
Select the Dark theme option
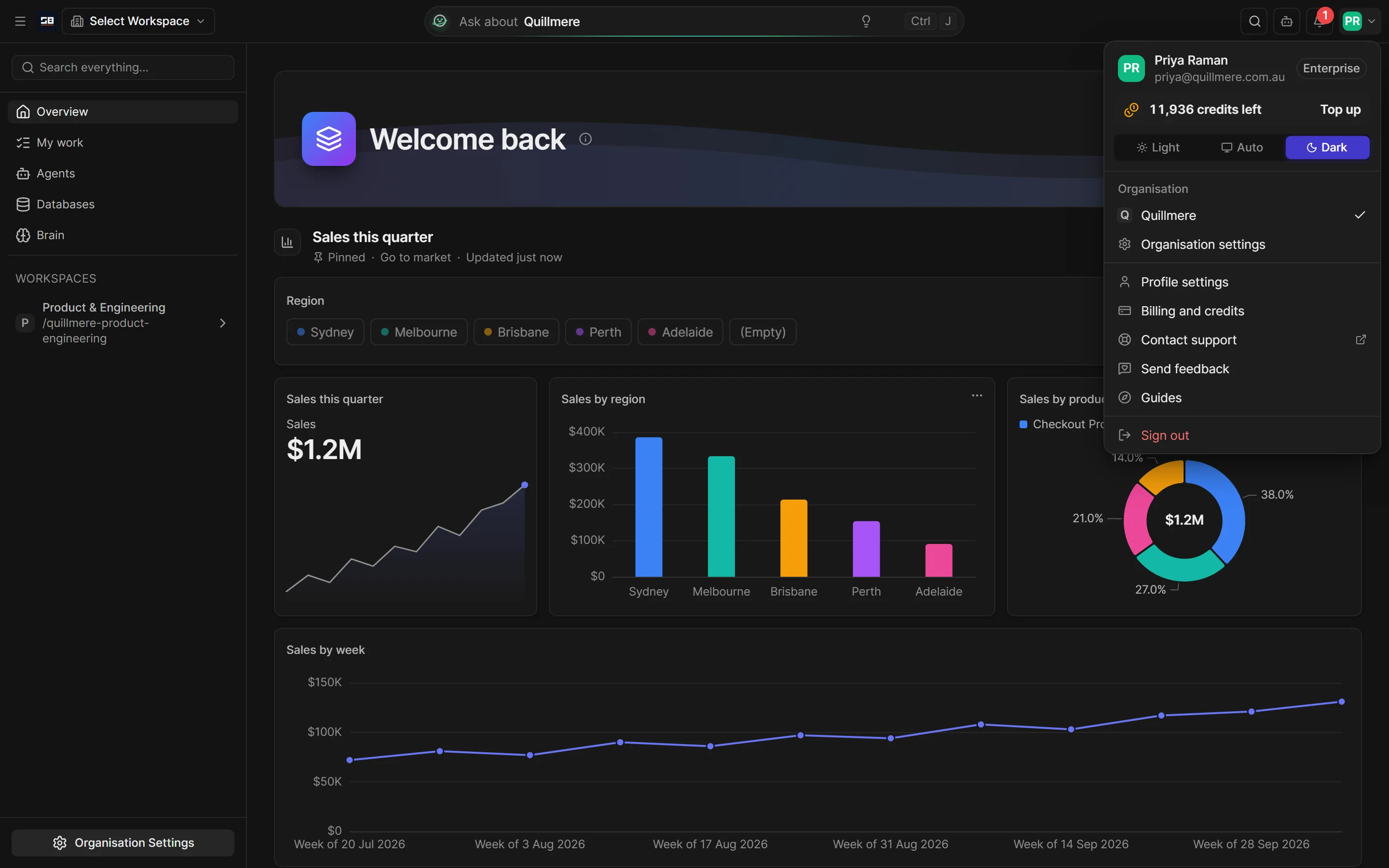[1327, 148]
